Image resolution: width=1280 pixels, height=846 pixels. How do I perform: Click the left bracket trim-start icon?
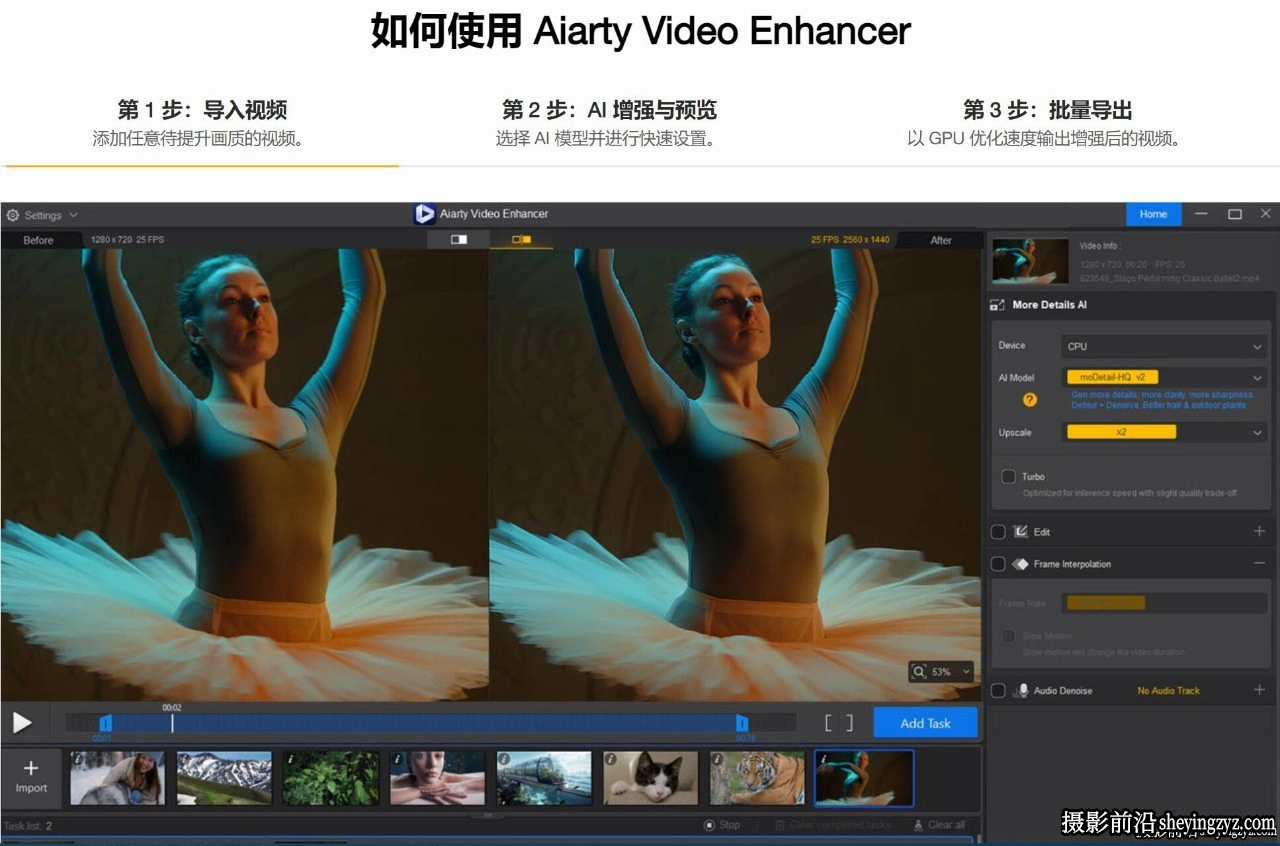(828, 722)
